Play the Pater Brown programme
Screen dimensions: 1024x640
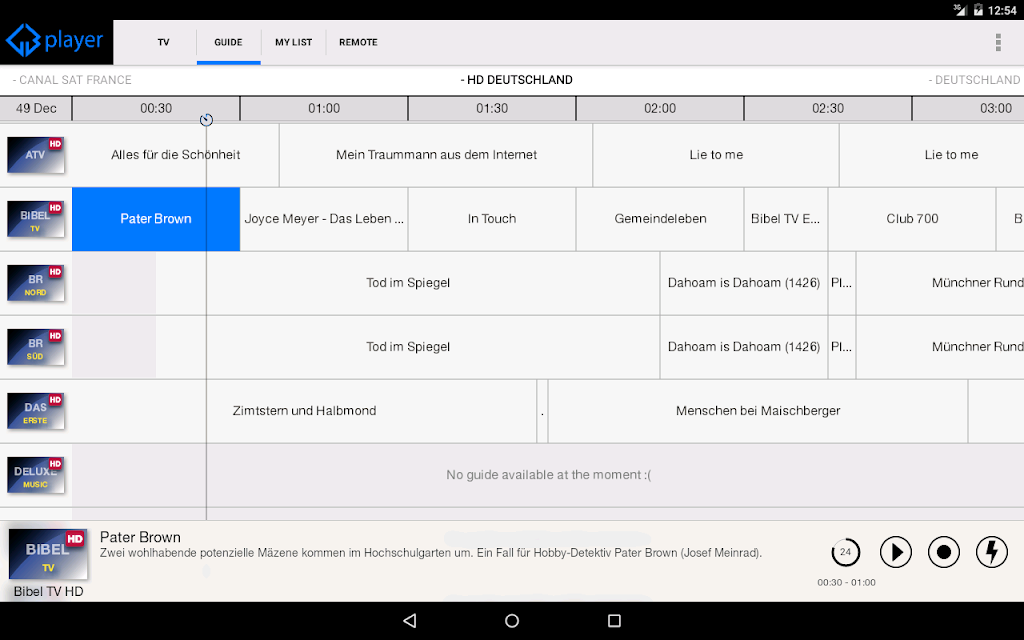[x=895, y=552]
